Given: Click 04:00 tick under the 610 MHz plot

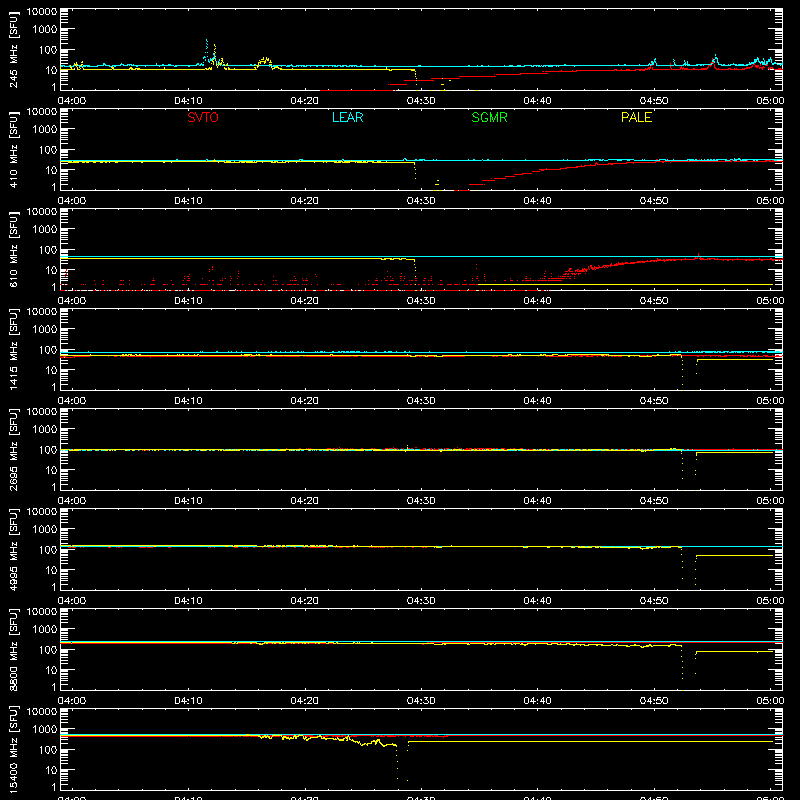Looking at the screenshot, I should [x=72, y=301].
